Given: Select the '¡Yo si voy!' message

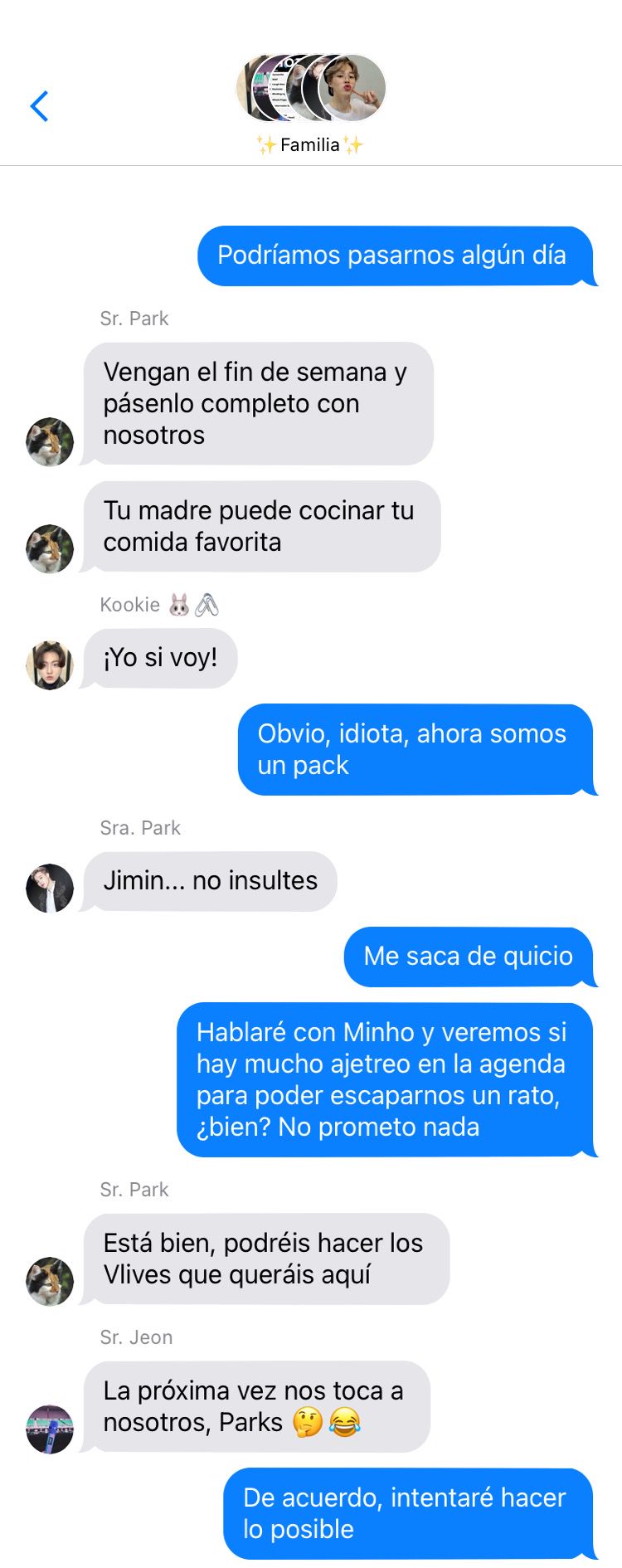Looking at the screenshot, I should coord(160,658).
